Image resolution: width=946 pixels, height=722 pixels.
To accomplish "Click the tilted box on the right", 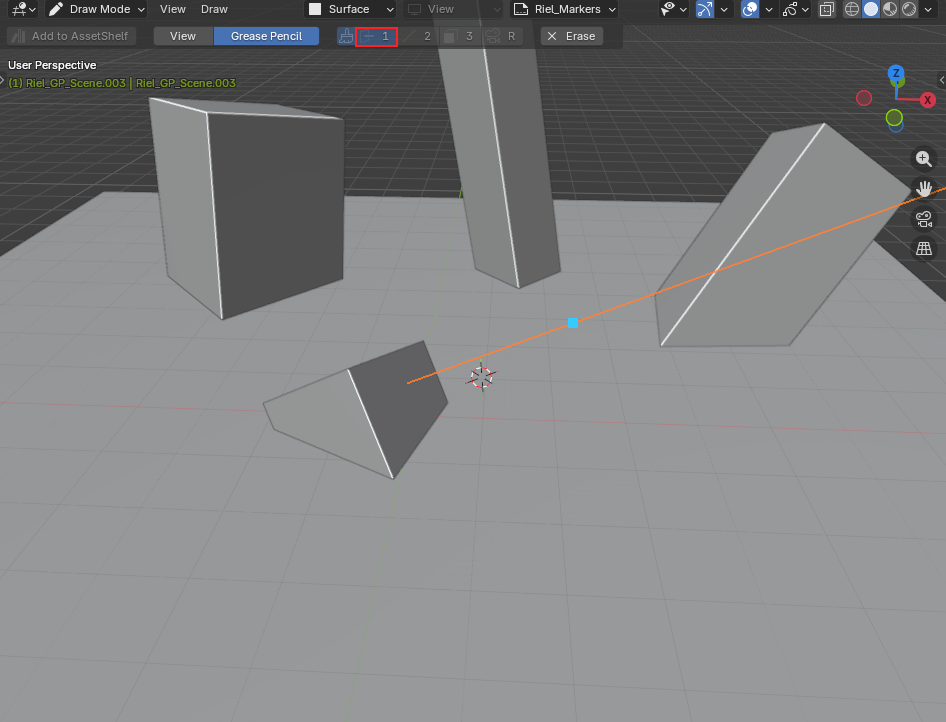I will point(778,241).
